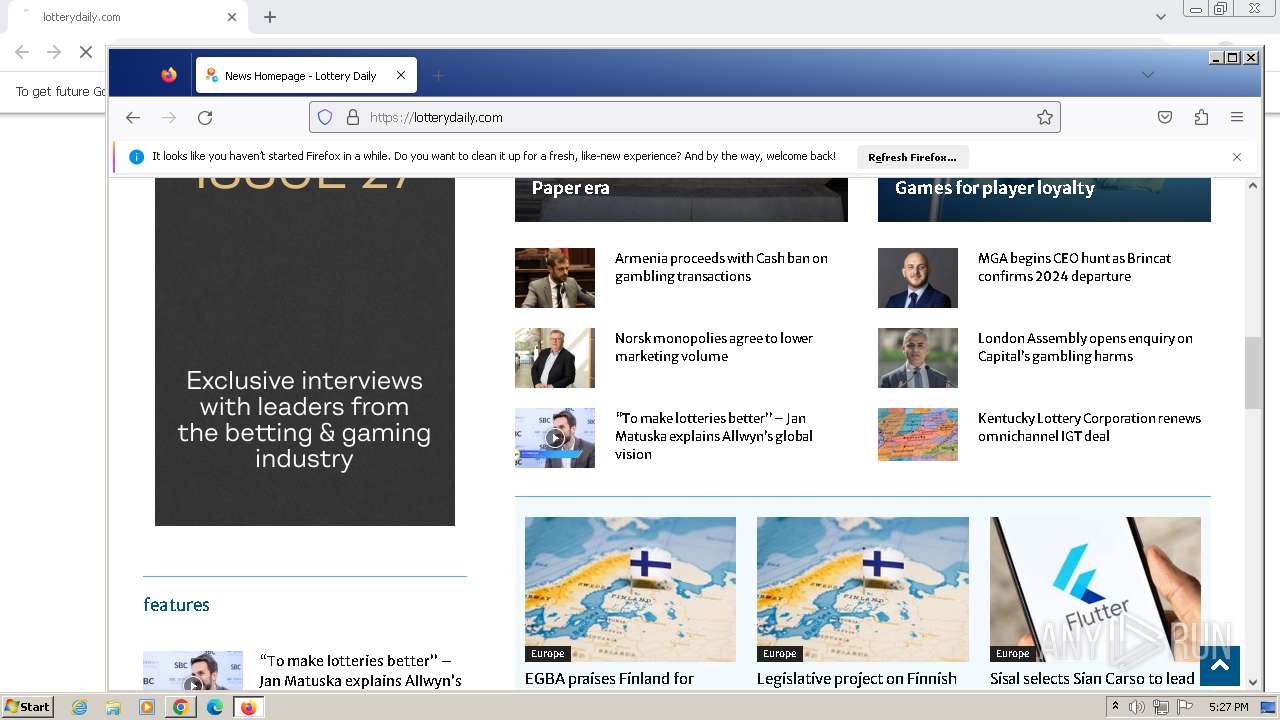Add new tab in background Chrome window
The image size is (1280, 720).
(270, 17)
